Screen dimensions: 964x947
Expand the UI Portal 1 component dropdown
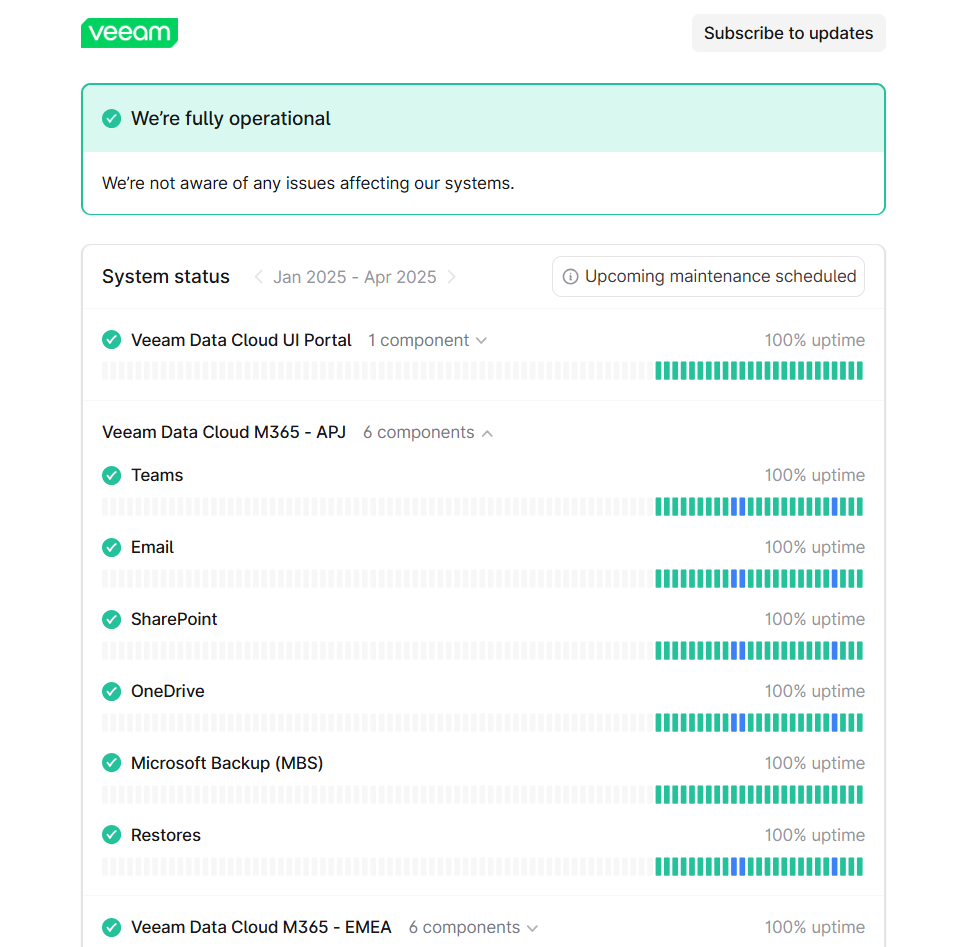click(427, 340)
